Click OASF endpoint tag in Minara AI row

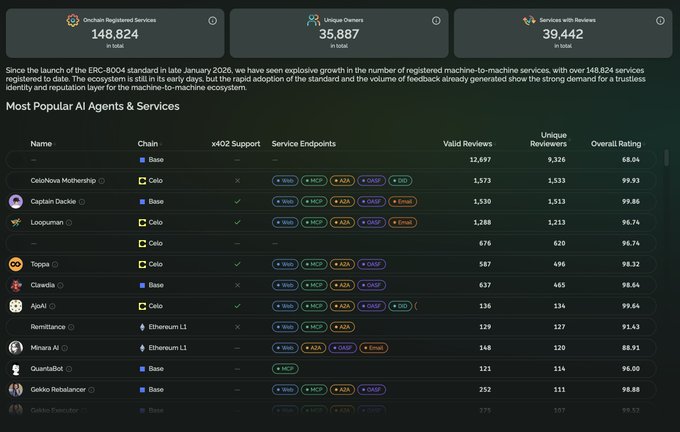click(343, 348)
